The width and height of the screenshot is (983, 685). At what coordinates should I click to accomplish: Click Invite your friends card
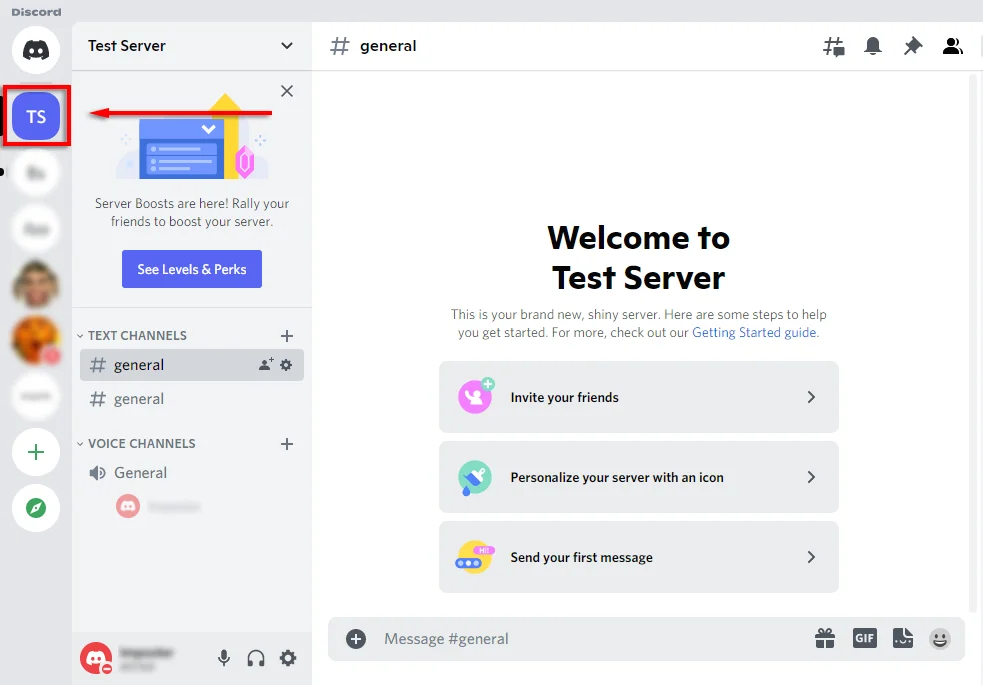click(639, 397)
